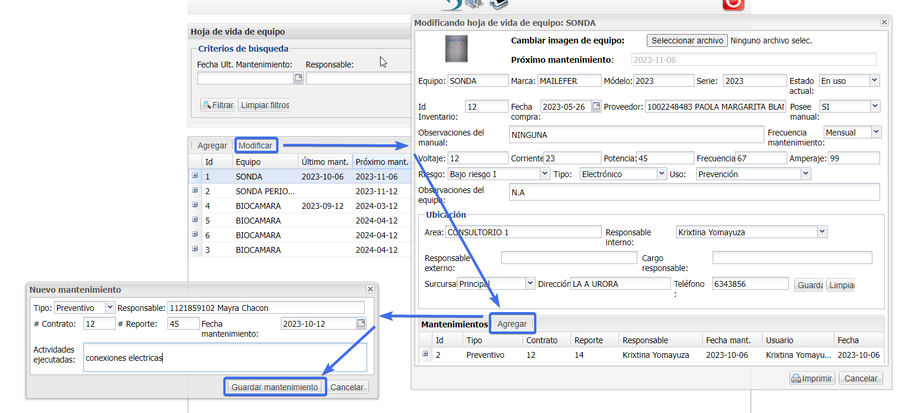Open the Estado actual dropdown
The height and width of the screenshot is (413, 920).
point(874,81)
